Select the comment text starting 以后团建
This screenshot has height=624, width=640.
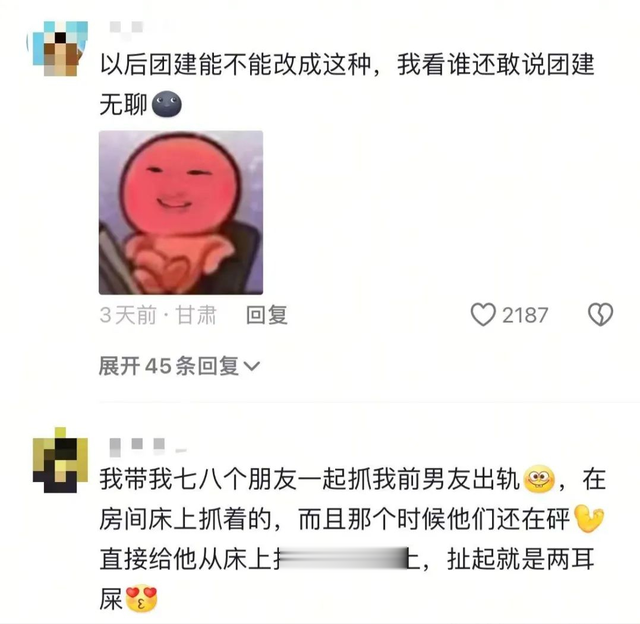coord(347,84)
